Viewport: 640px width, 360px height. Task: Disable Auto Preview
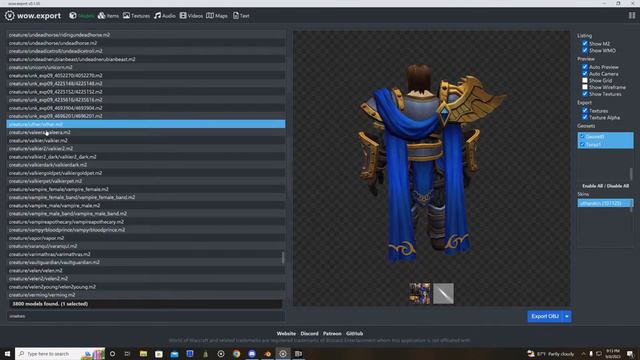585,67
